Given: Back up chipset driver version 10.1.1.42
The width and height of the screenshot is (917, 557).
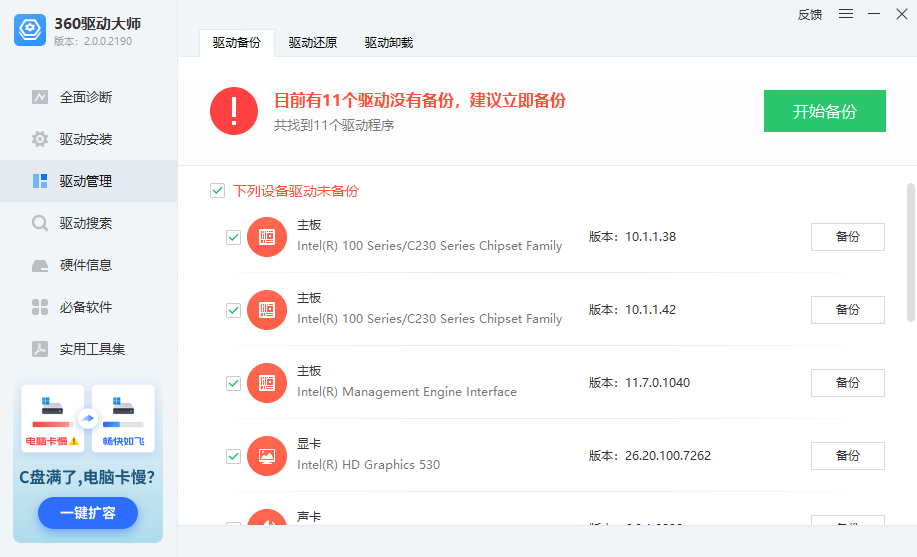Looking at the screenshot, I should tap(847, 310).
